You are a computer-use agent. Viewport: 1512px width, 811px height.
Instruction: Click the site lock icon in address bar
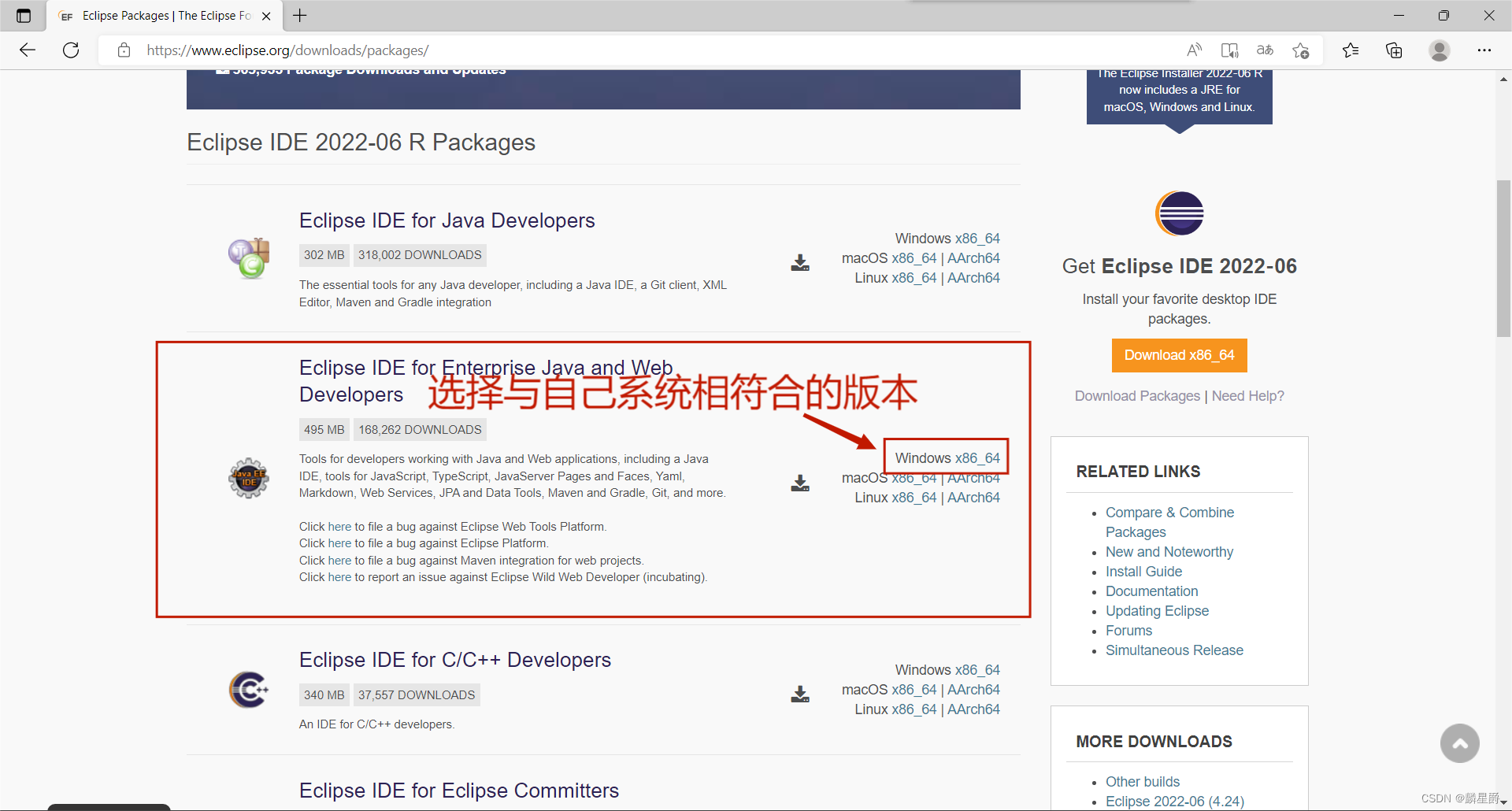click(124, 50)
